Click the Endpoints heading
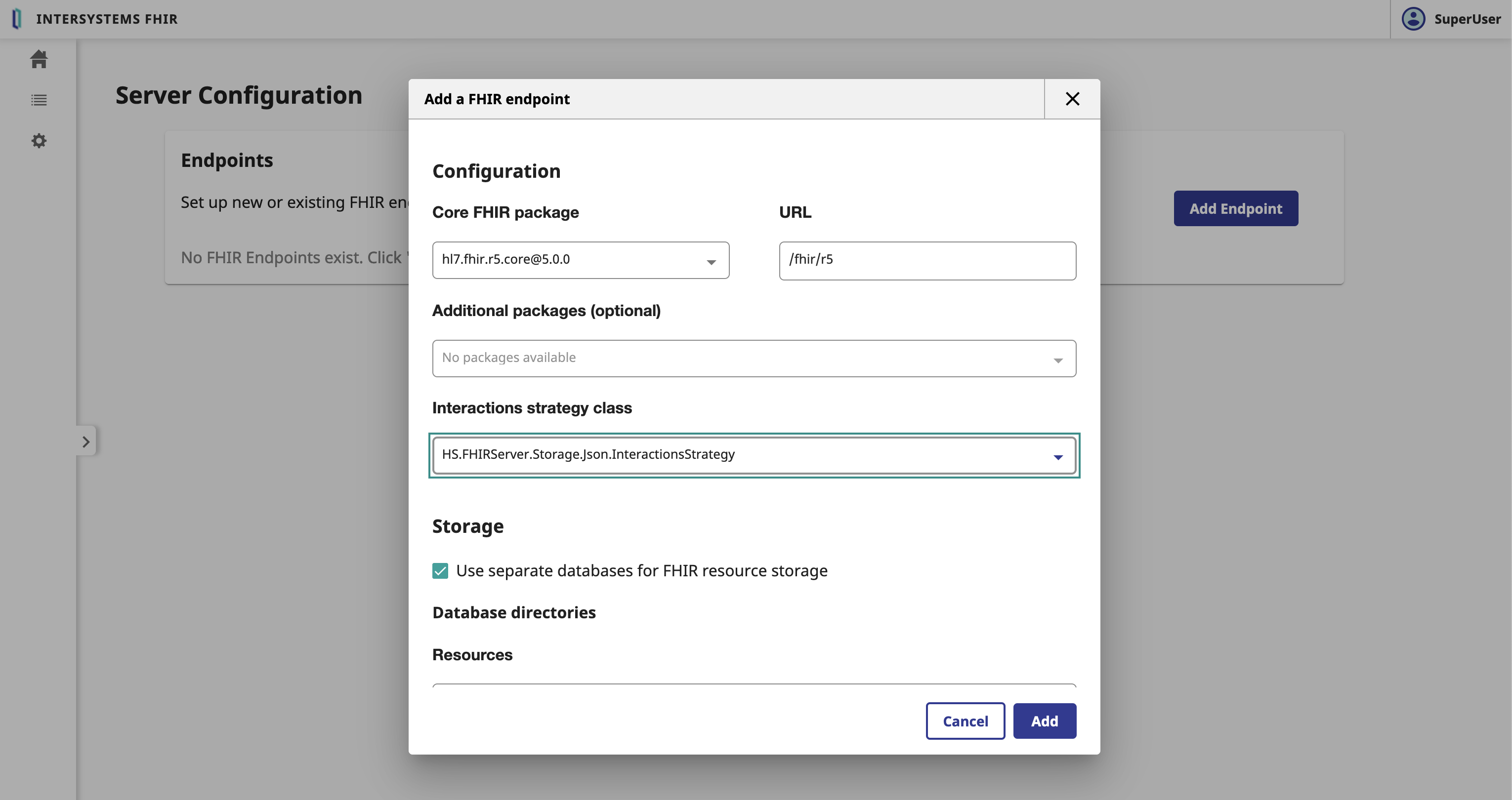This screenshot has height=800, width=1512. pos(227,160)
